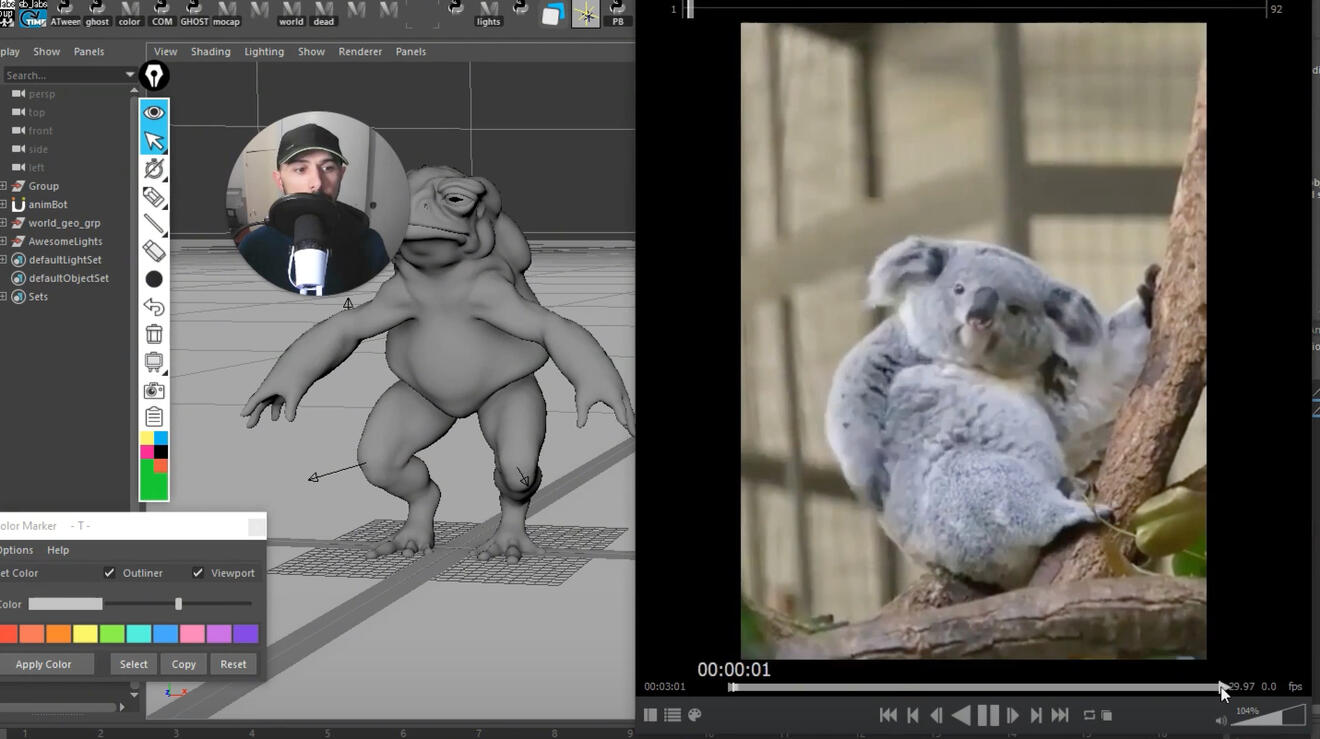Click the trash can icon in the sketch toolbar
Image resolution: width=1320 pixels, height=739 pixels.
[154, 334]
